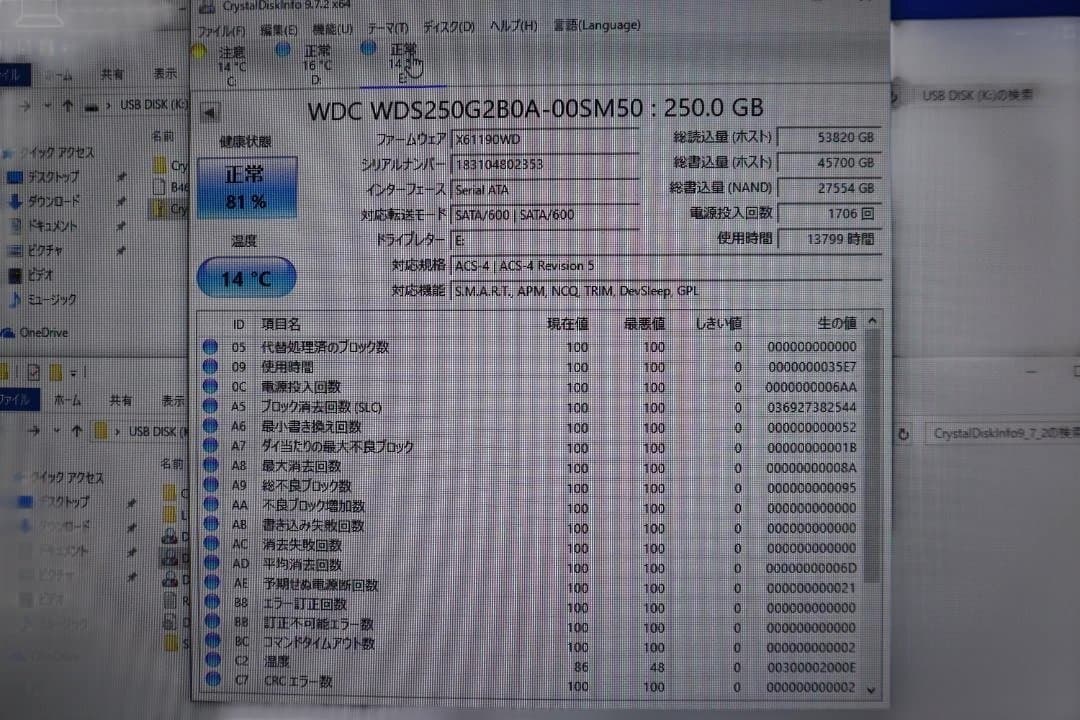Click the S.M.A.R.T. features field
The height and width of the screenshot is (720, 1080).
click(x=665, y=291)
